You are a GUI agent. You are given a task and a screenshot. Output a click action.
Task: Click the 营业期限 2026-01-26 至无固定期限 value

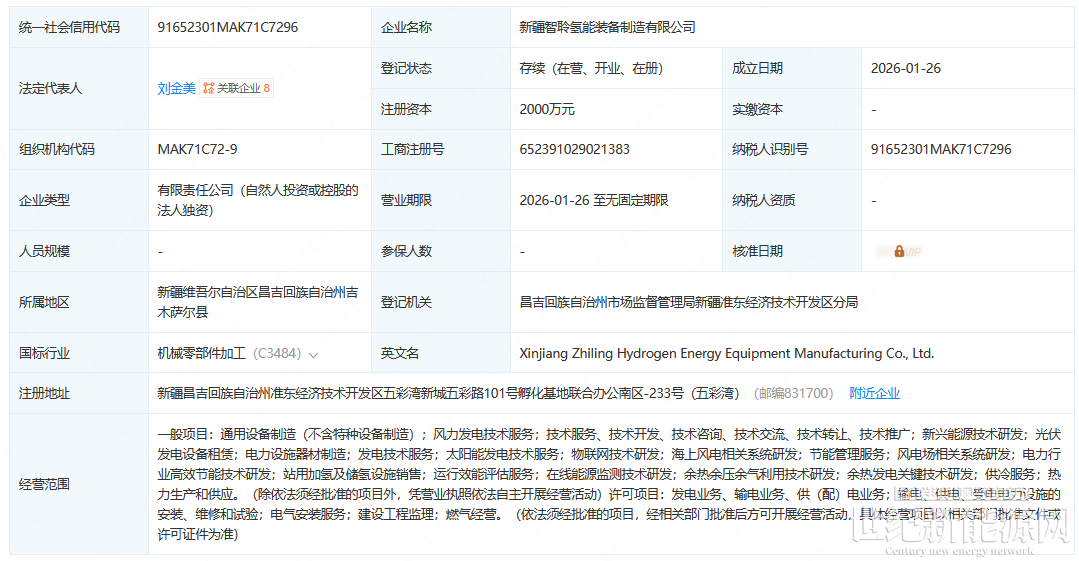tap(593, 200)
